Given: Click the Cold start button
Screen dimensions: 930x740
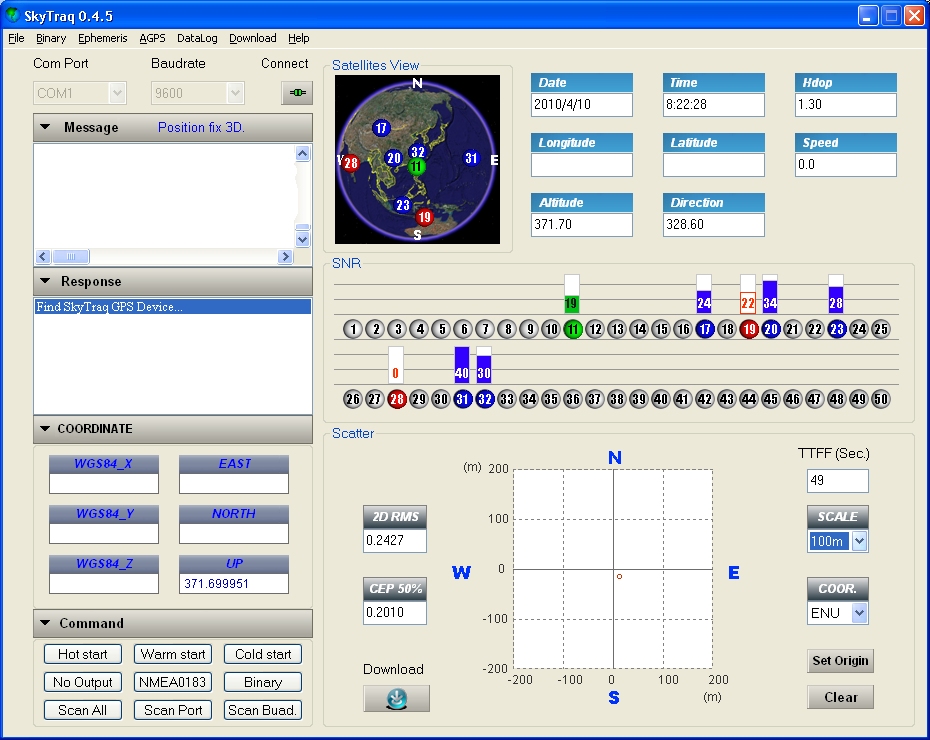Looking at the screenshot, I should coord(263,654).
